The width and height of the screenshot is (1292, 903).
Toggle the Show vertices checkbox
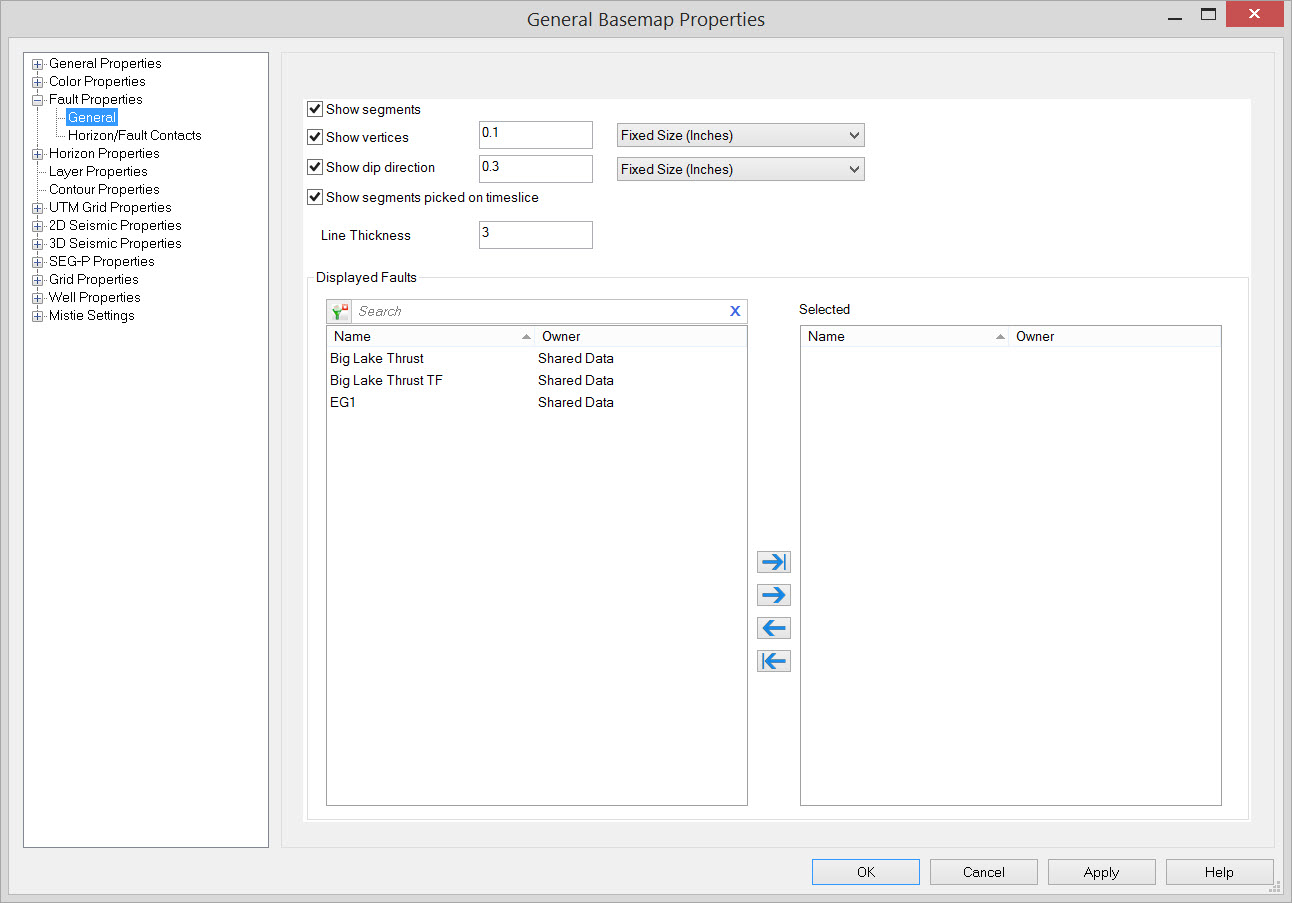pyautogui.click(x=315, y=137)
